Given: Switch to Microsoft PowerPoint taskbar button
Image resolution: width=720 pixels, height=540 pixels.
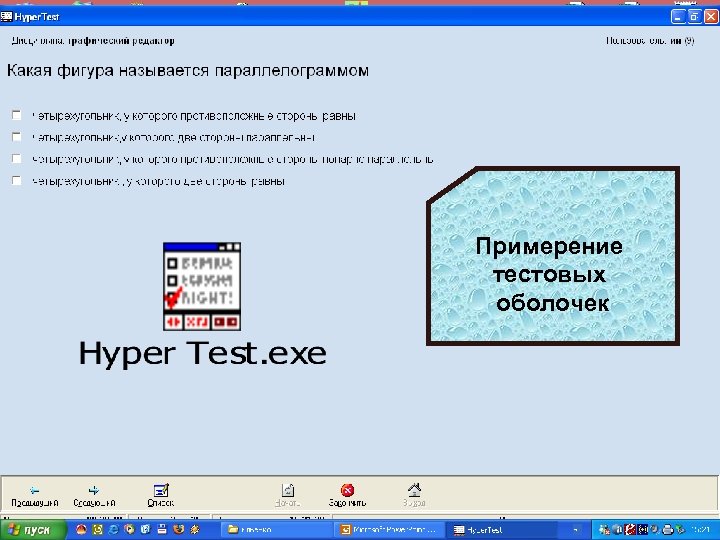Looking at the screenshot, I should pos(390,530).
